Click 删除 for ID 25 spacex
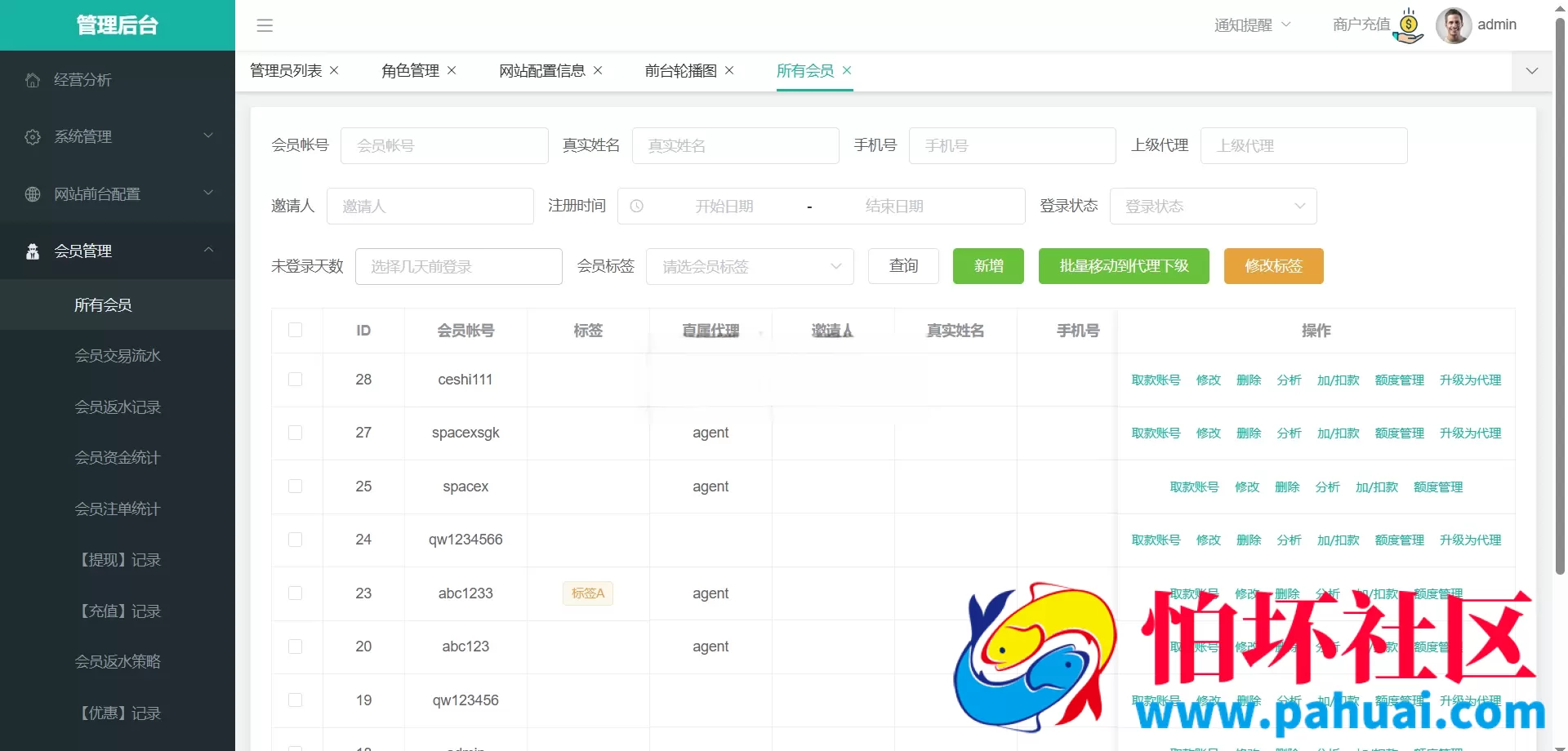1568x751 pixels. [1287, 487]
